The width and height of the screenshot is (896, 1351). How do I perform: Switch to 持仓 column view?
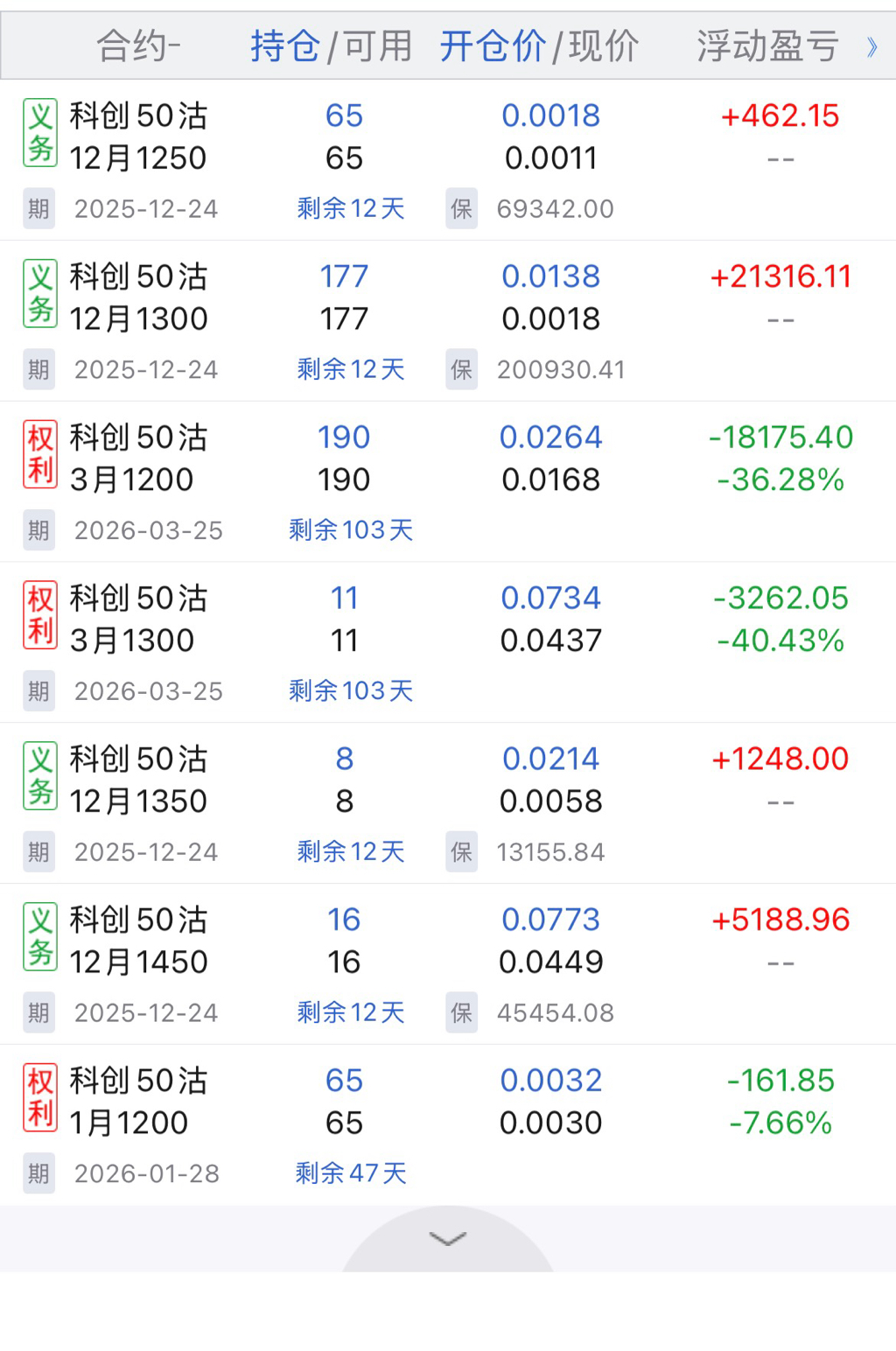[285, 45]
